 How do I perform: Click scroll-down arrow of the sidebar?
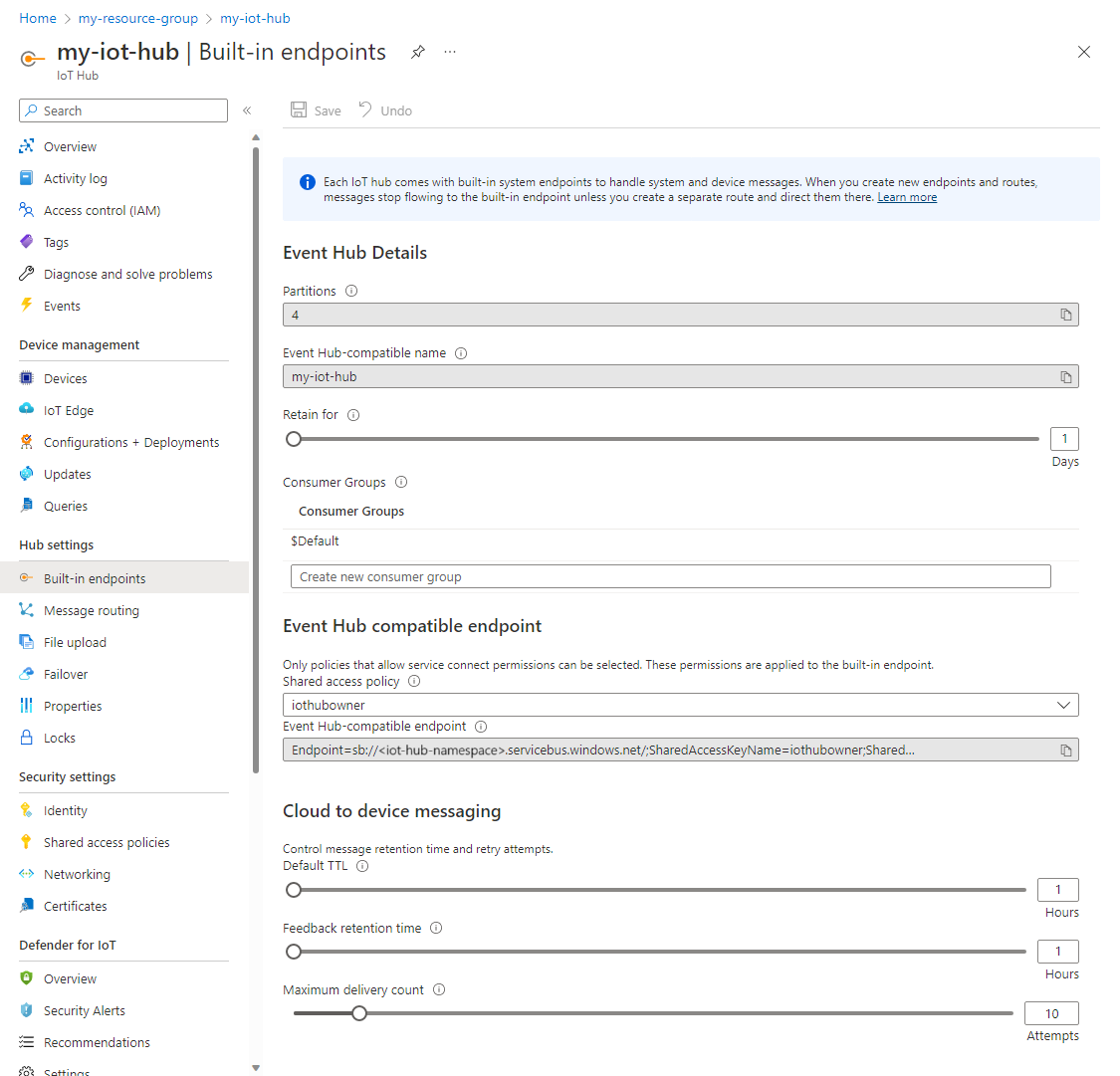(256, 1068)
